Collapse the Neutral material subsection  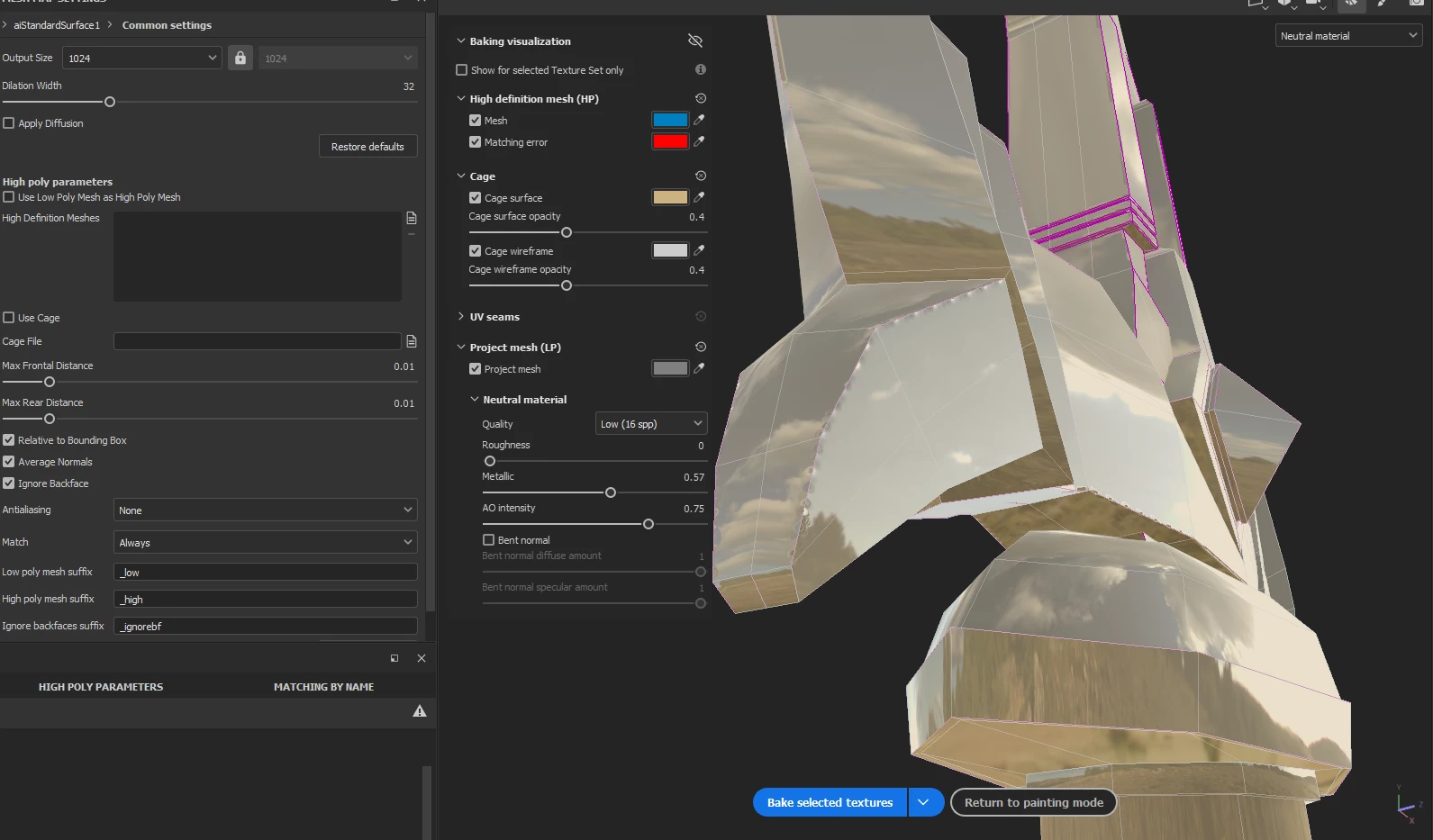coord(475,399)
